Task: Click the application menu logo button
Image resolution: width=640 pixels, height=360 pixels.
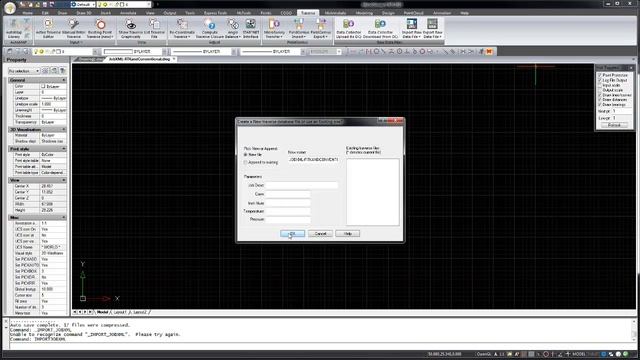Action: tap(10, 7)
